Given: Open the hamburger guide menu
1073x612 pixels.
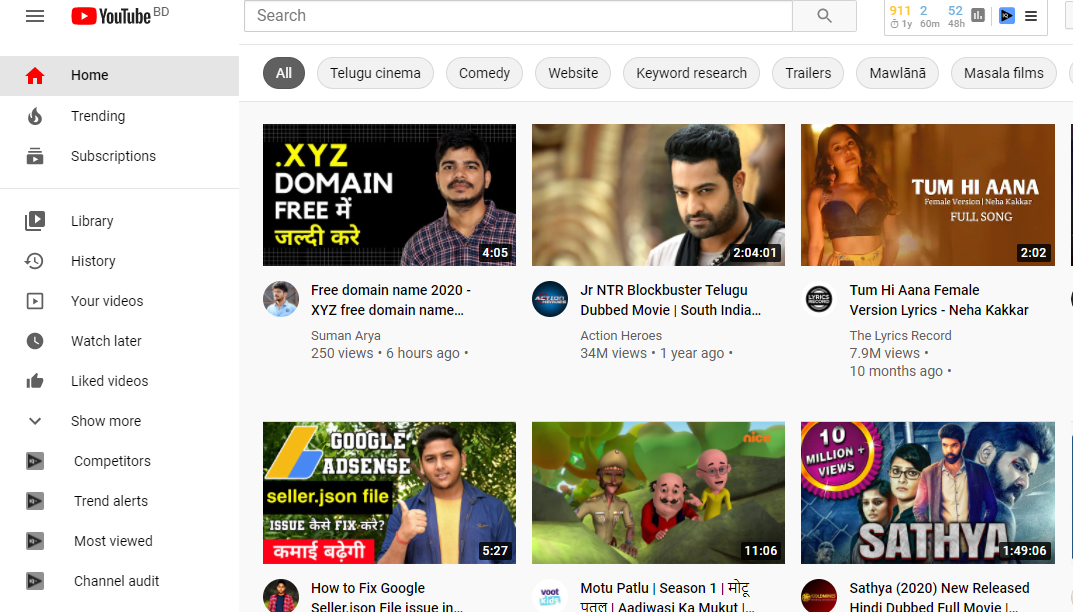Looking at the screenshot, I should (x=35, y=16).
